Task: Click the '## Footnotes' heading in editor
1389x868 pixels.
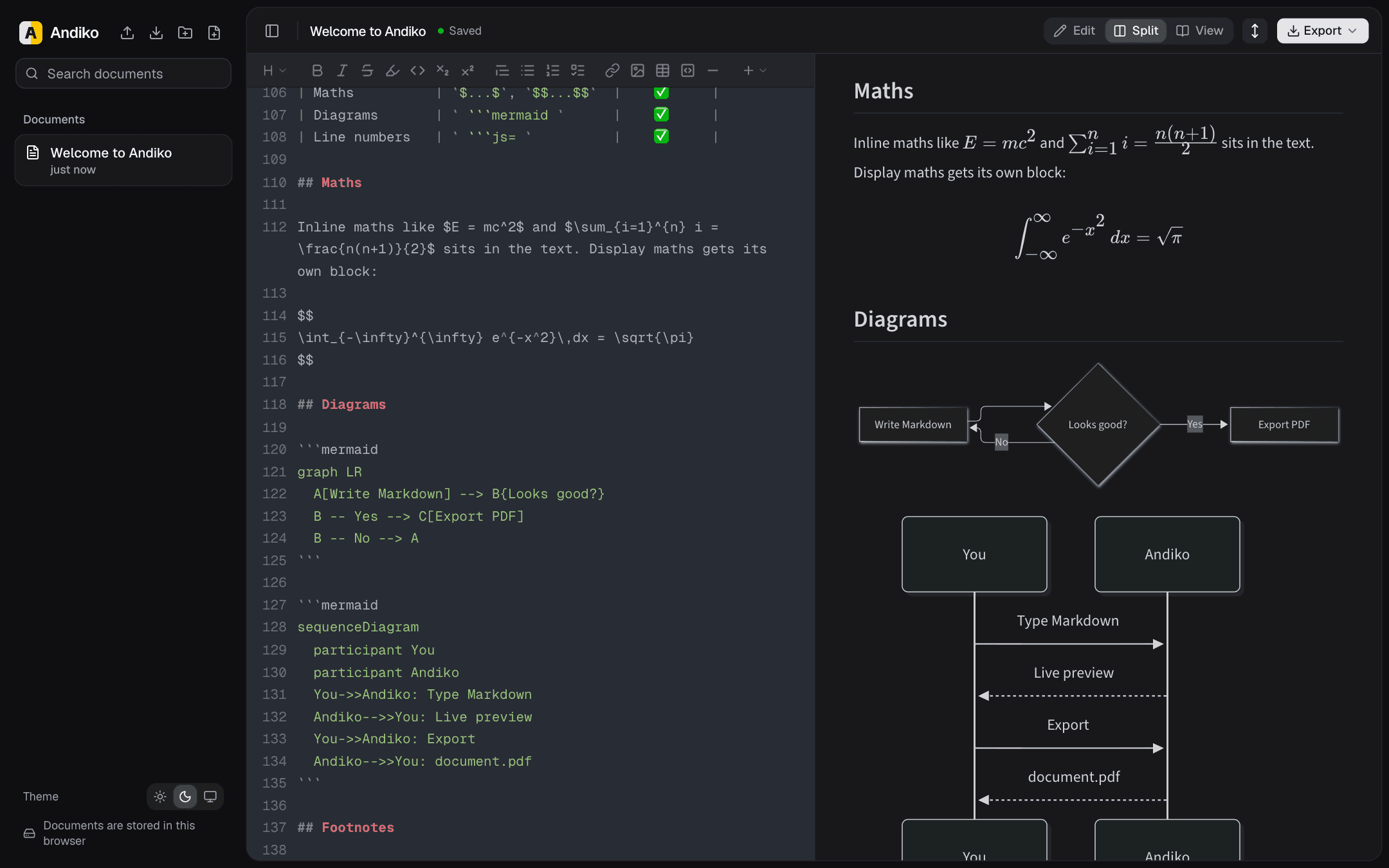Action: 346,827
